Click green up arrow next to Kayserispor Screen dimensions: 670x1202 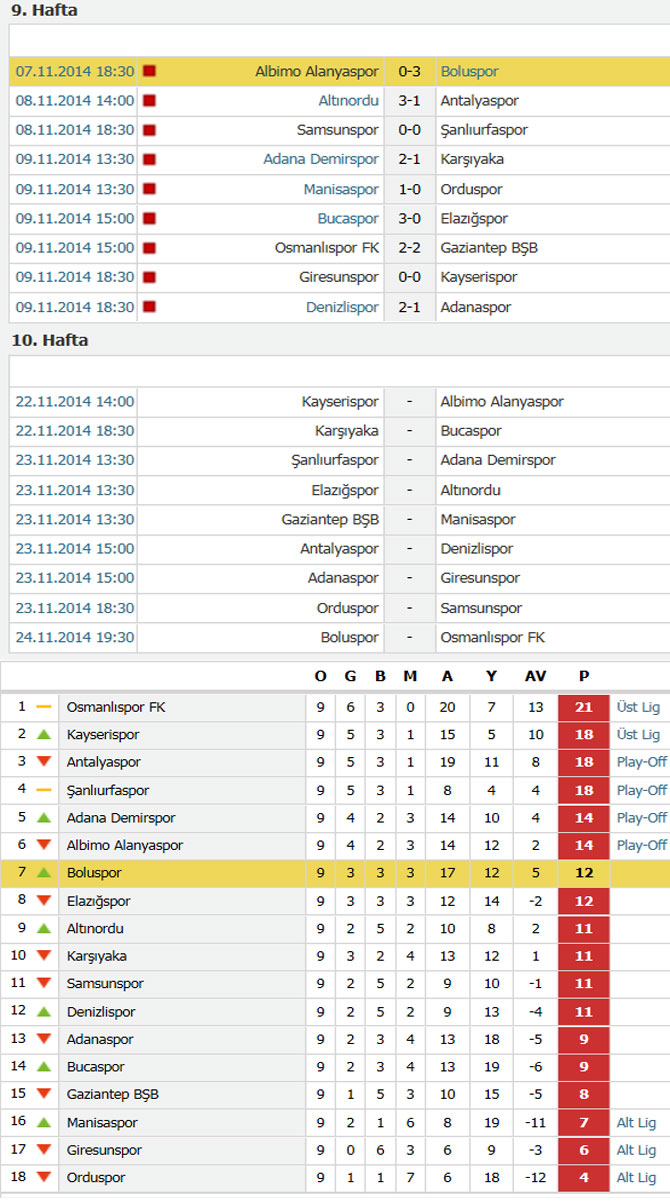(43, 735)
